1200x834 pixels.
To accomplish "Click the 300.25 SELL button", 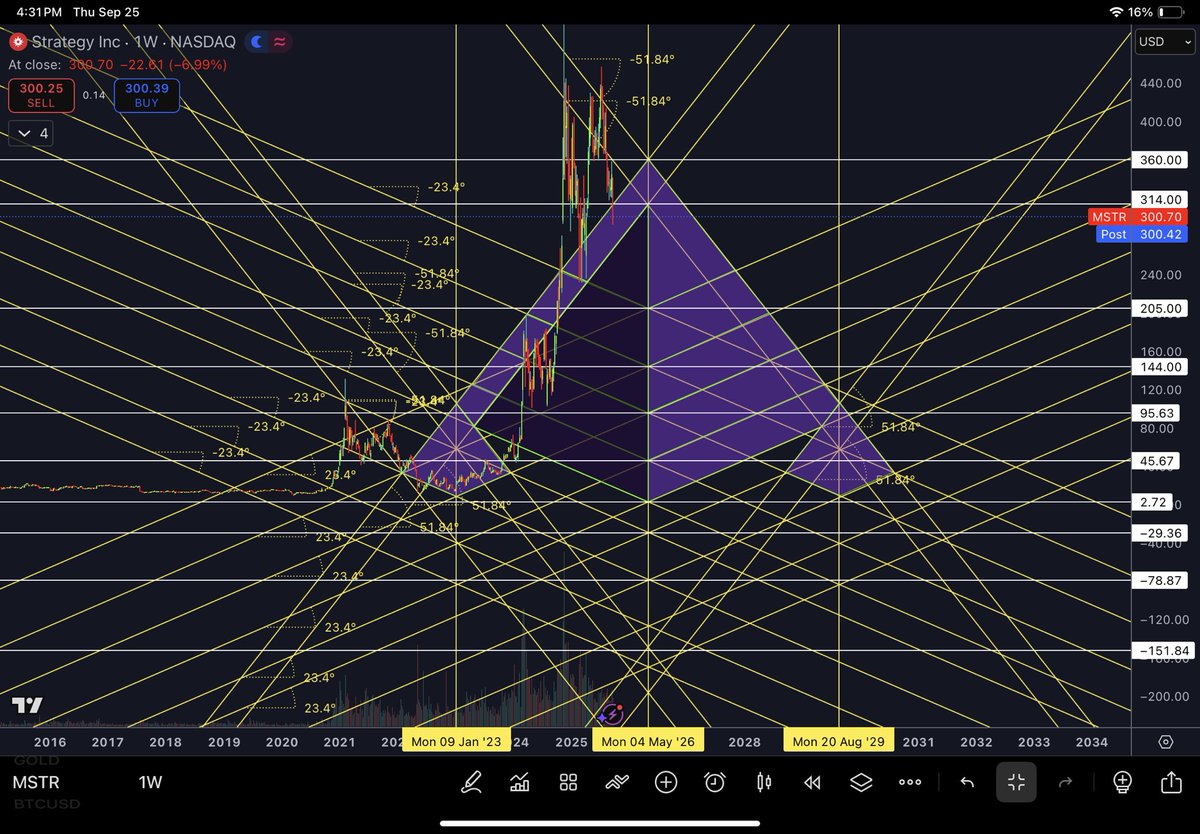I will point(39,96).
